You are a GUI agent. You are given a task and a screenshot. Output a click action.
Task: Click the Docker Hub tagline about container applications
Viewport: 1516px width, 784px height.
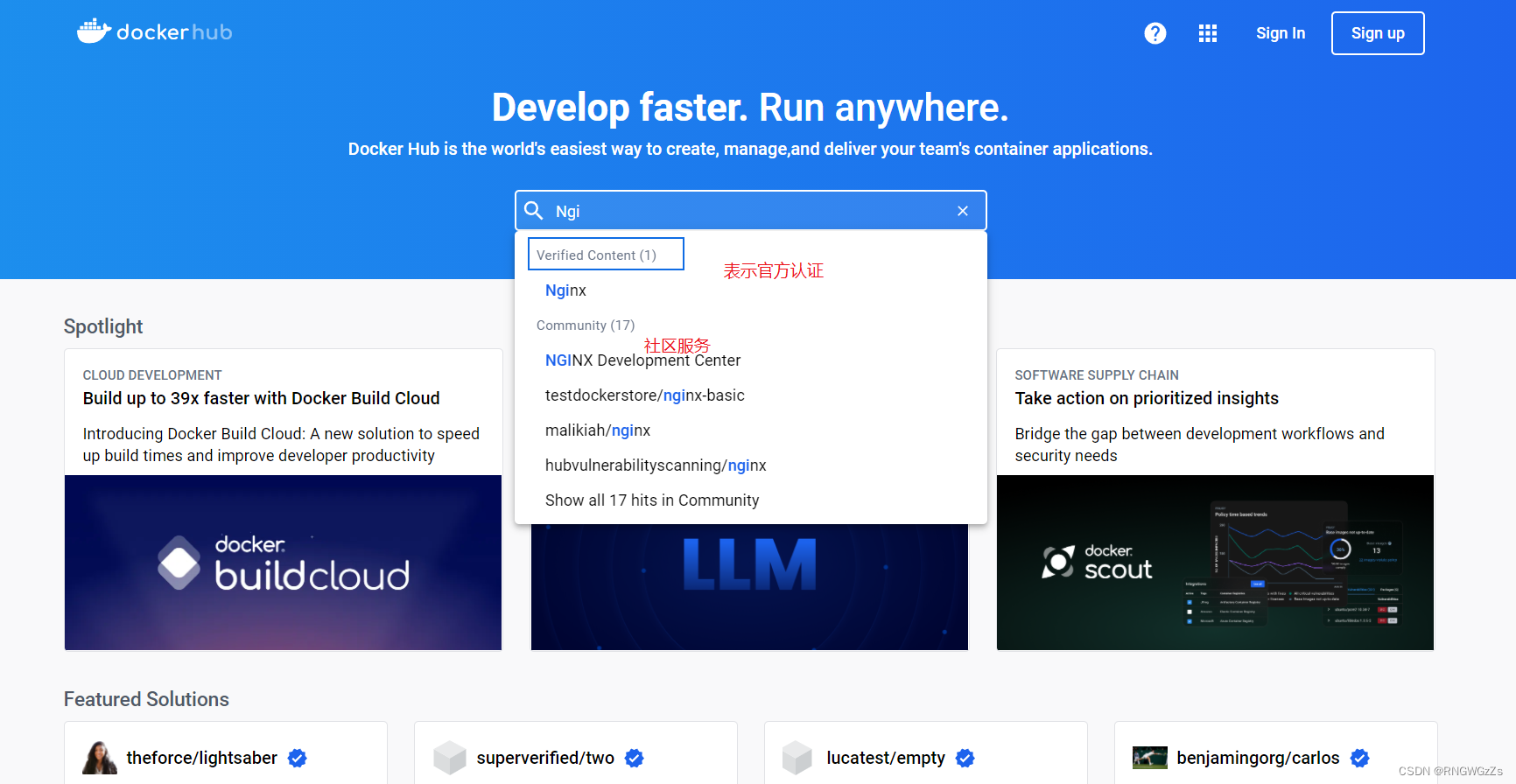(750, 149)
